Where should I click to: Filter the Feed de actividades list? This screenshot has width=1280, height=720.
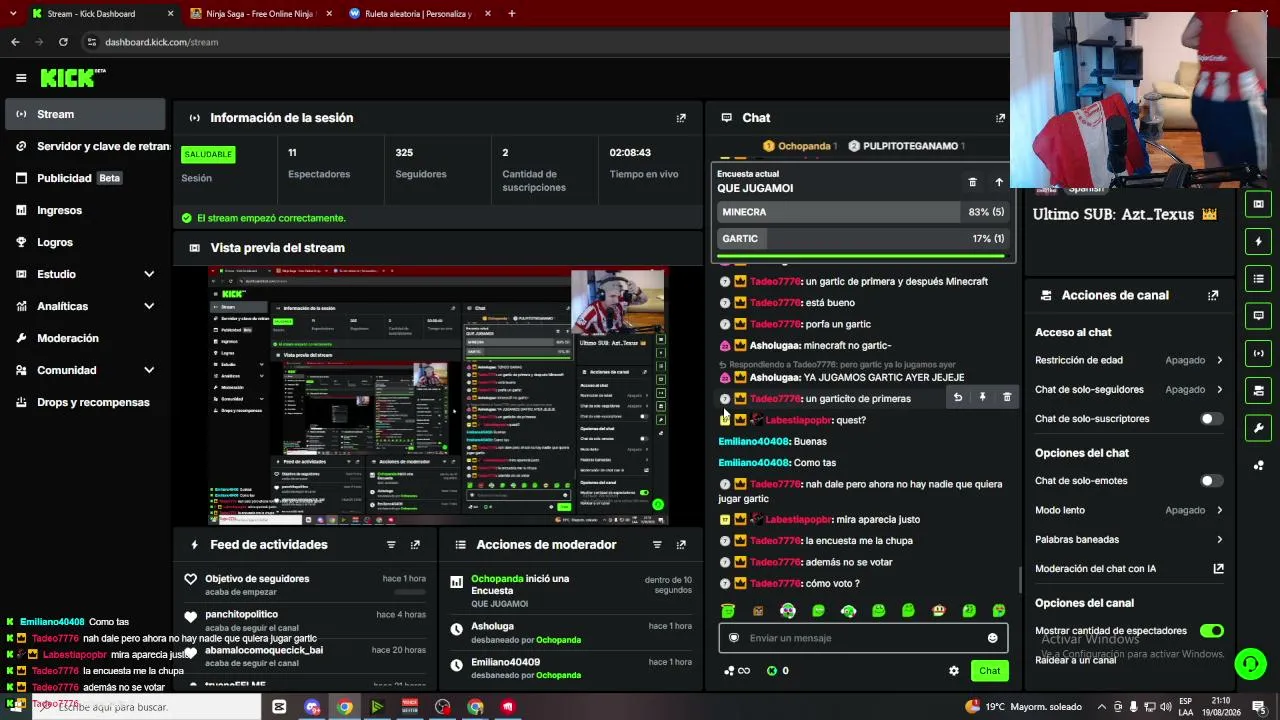tap(391, 545)
